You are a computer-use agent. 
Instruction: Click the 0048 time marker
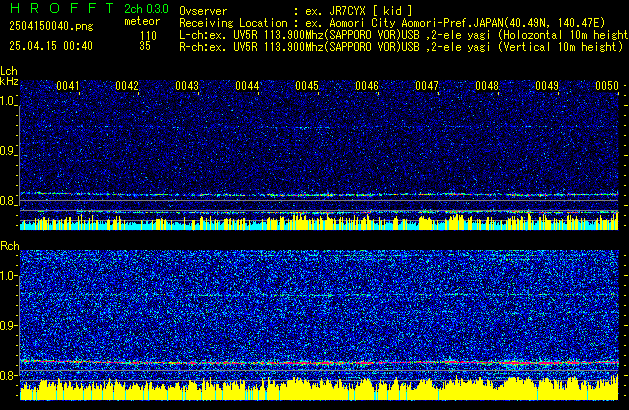(x=487, y=86)
